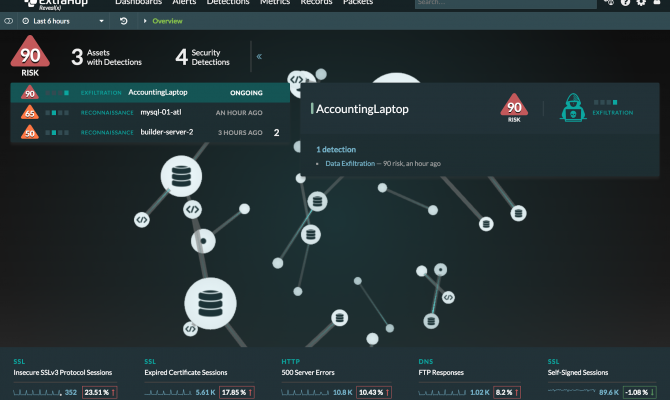Open the Packets menu
This screenshot has height=400, width=670.
(x=358, y=3)
